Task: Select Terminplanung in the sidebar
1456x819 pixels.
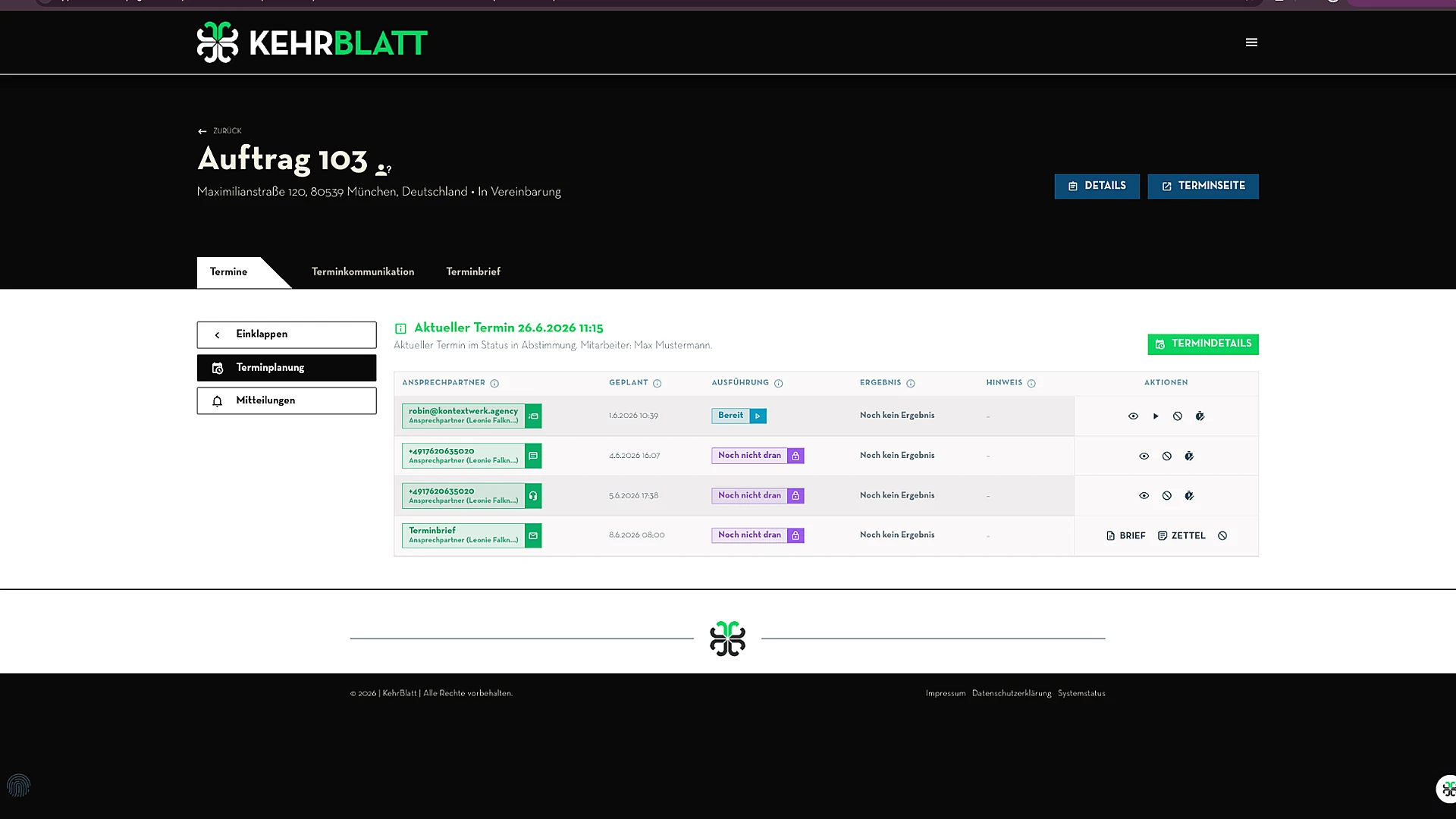Action: pos(287,368)
